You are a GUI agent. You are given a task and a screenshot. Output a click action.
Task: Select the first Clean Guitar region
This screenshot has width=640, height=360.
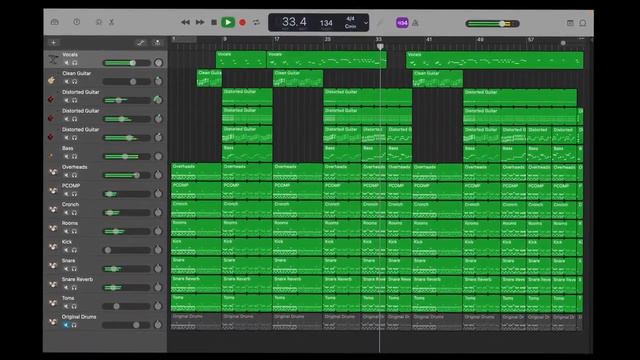point(209,78)
